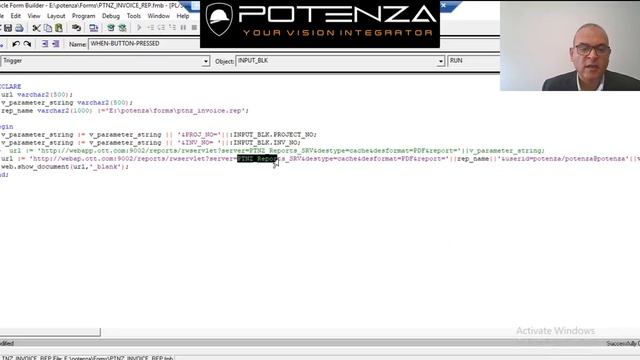Image resolution: width=640 pixels, height=360 pixels.
Task: Click the Step Over debug icon
Action: (x=162, y=28)
